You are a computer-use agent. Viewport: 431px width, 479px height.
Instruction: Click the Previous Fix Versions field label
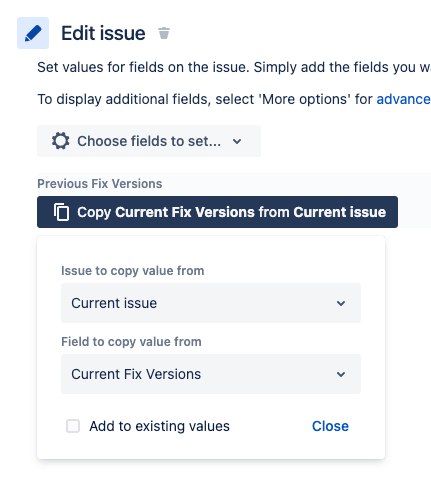click(x=100, y=184)
